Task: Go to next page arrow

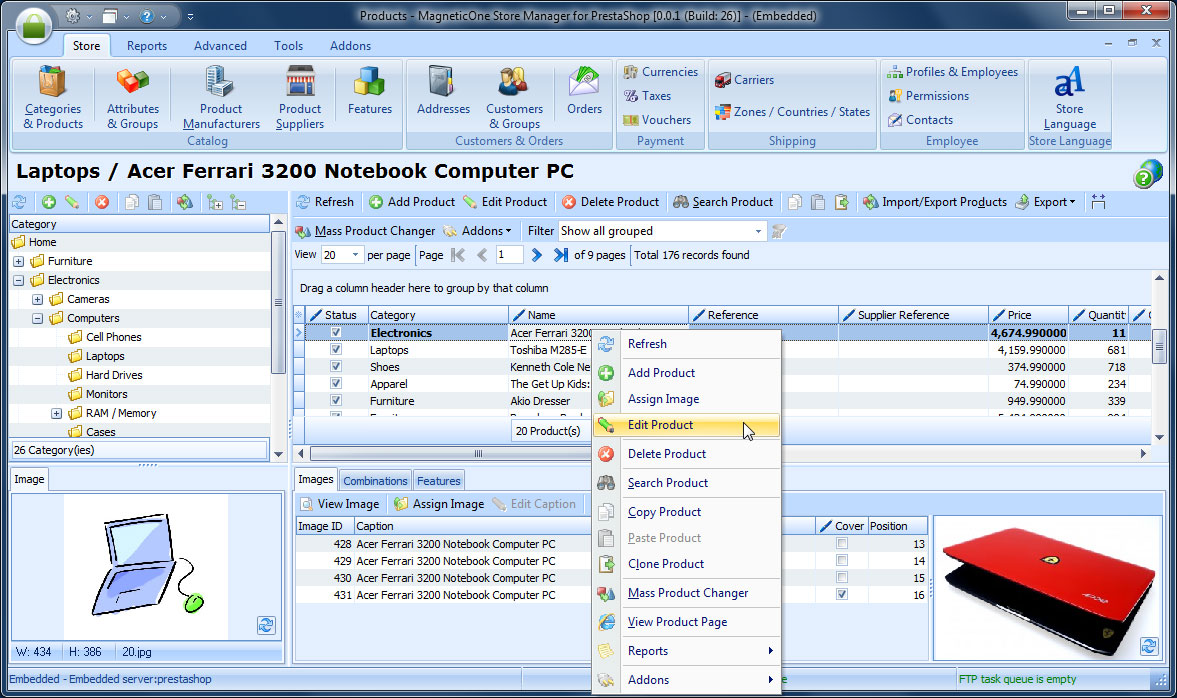Action: pos(536,255)
